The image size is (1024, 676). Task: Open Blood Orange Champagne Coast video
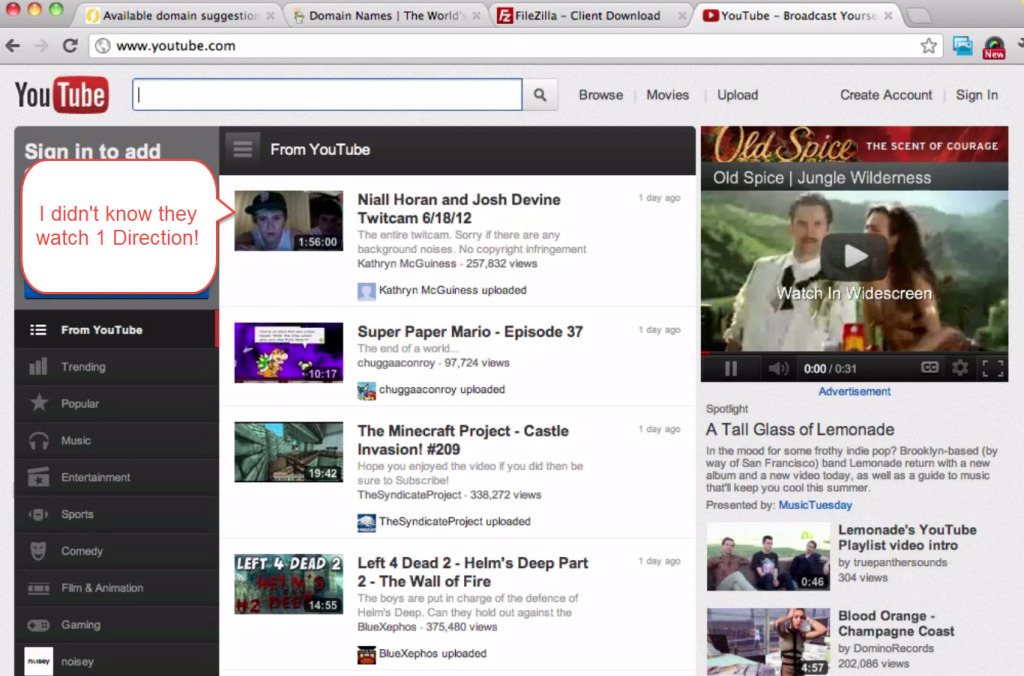point(896,624)
